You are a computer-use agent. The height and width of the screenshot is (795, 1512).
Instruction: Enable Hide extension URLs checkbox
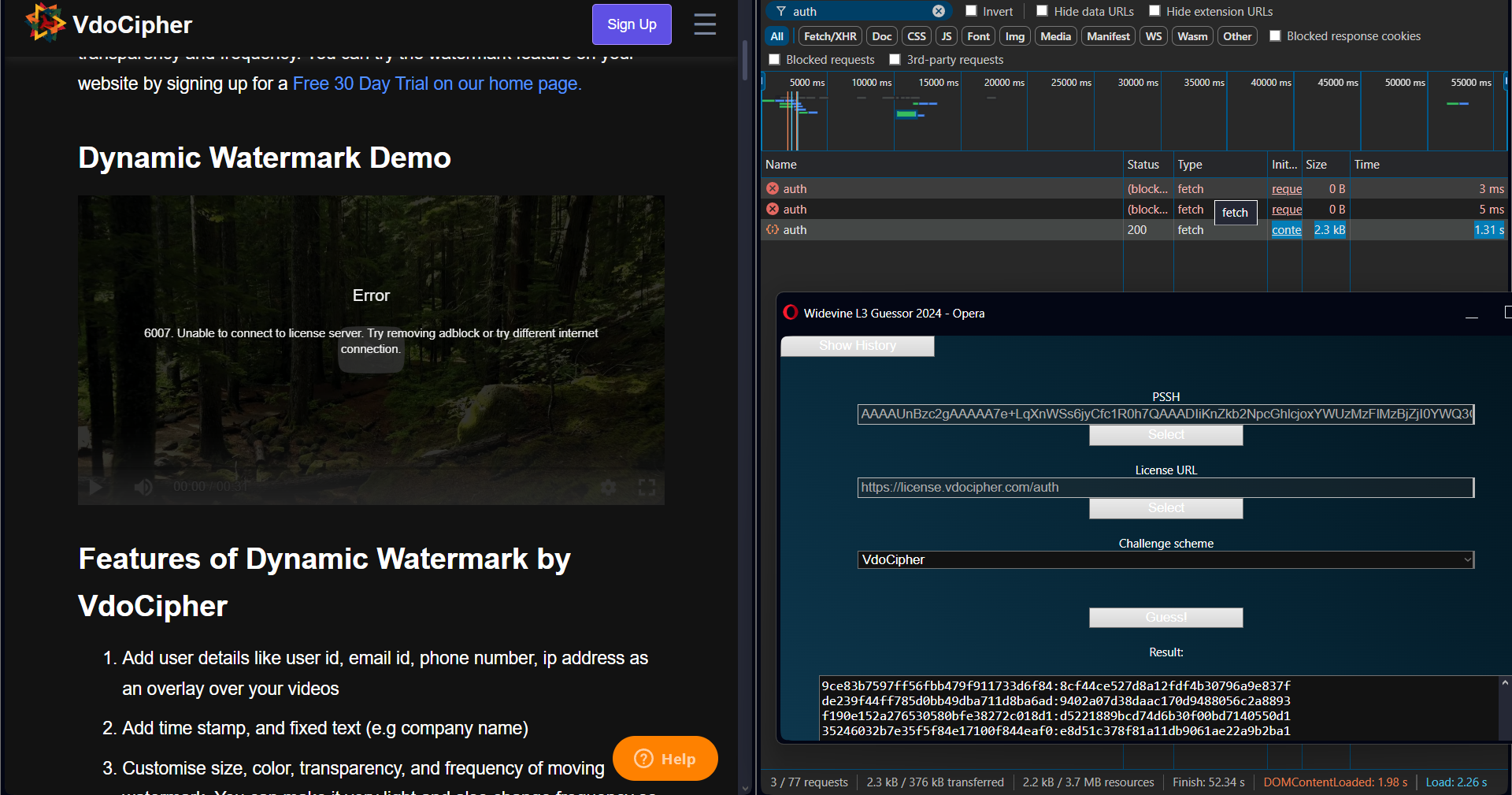pyautogui.click(x=1154, y=11)
